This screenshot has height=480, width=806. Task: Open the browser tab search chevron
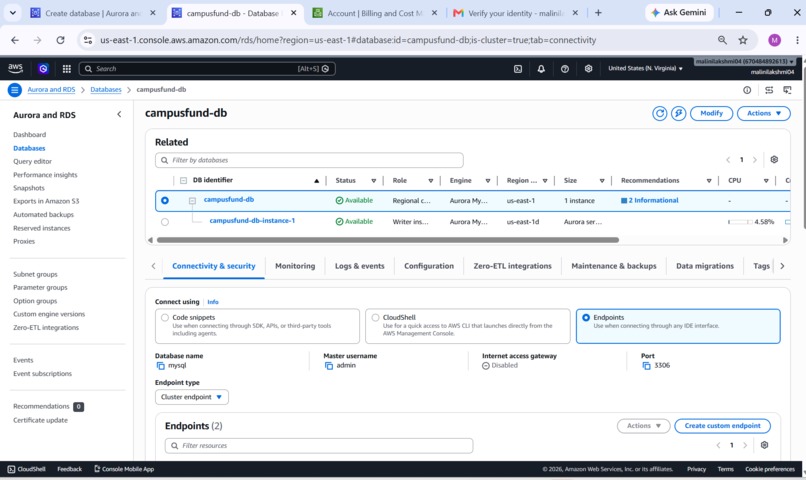coord(12,13)
